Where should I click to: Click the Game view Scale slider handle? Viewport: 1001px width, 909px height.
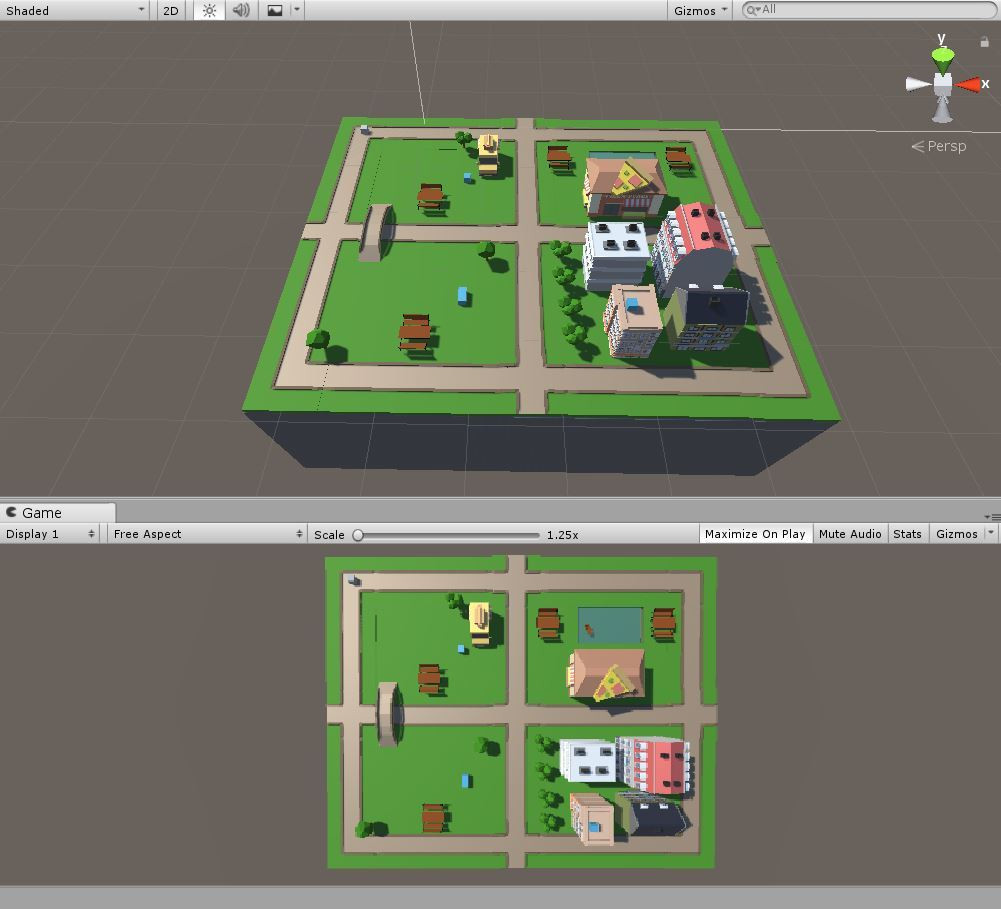coord(358,535)
